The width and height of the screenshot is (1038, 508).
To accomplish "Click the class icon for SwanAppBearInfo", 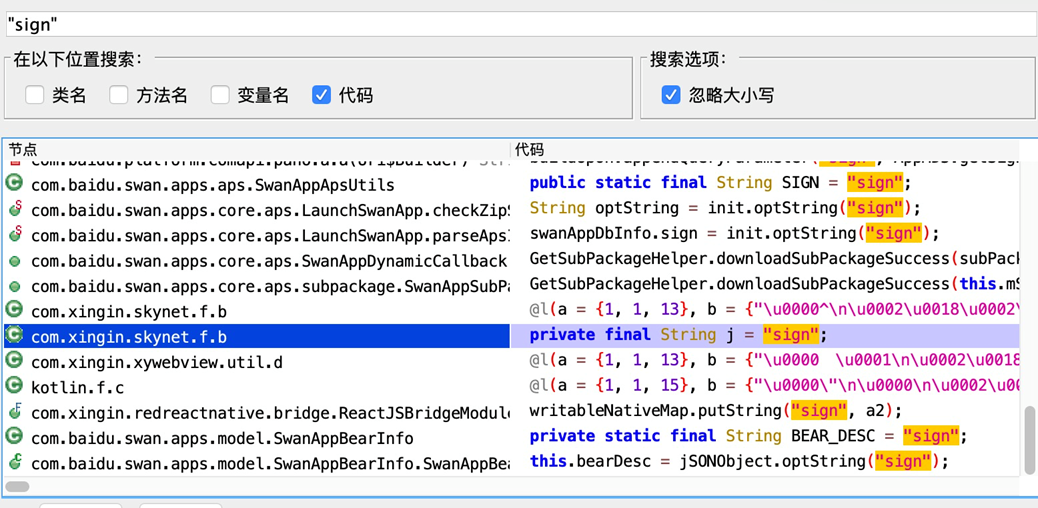I will tap(15, 437).
